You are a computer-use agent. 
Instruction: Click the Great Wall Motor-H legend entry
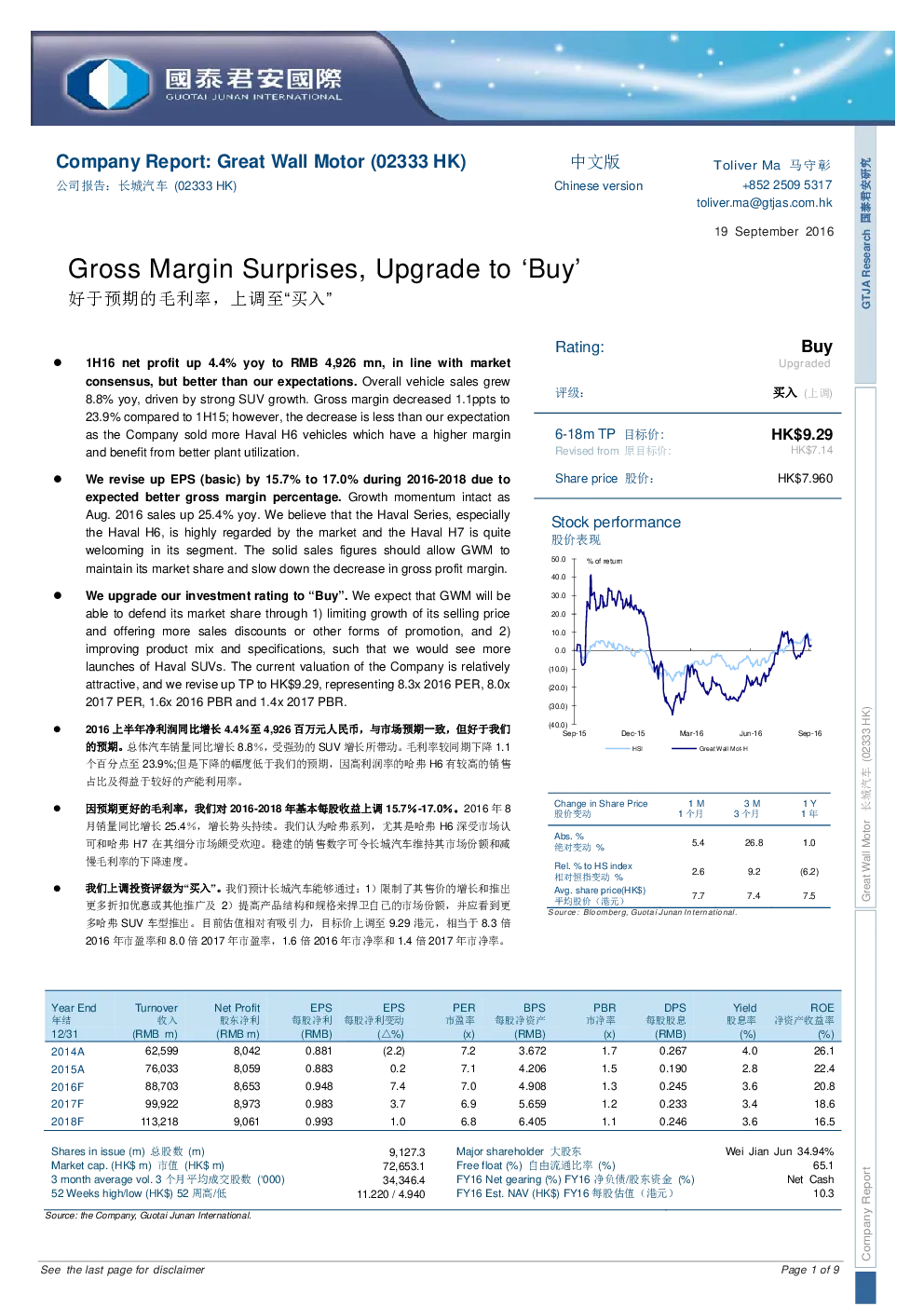click(711, 749)
